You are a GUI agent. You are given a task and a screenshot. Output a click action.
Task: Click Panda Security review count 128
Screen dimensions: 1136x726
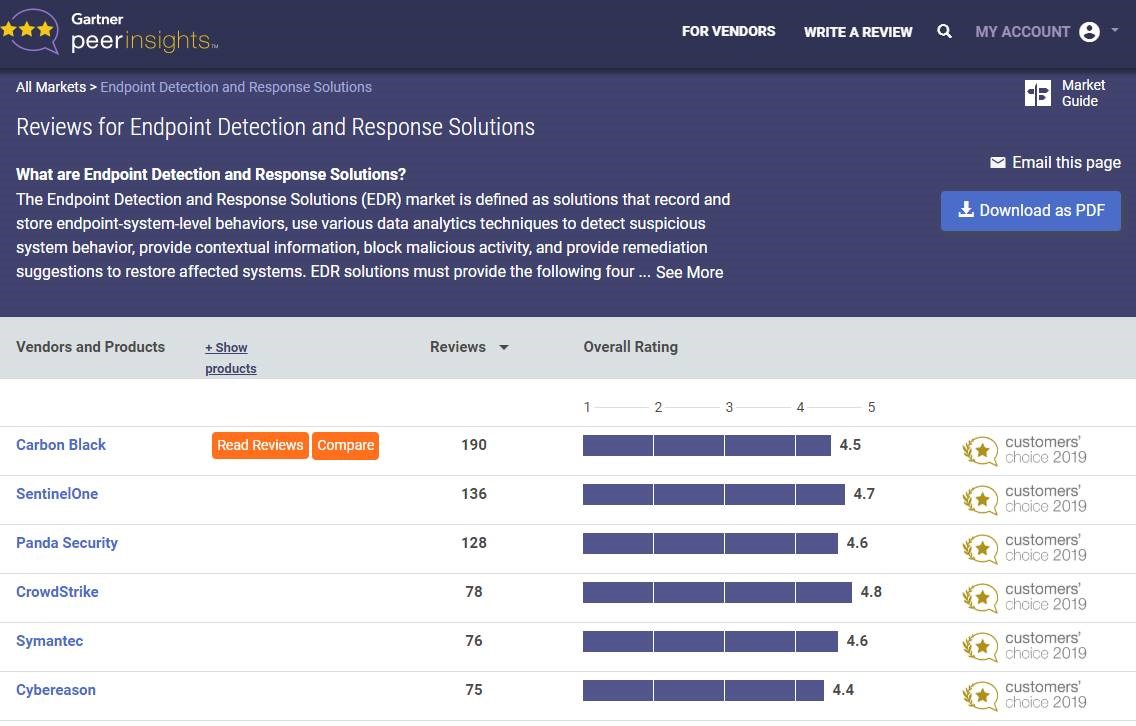tap(474, 543)
